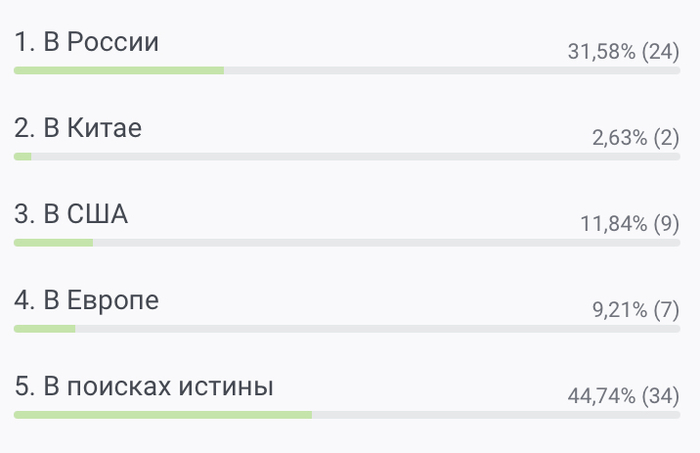Screen dimensions: 700x453
Task: Click the gray unfilled part of the В США bar
Action: tap(387, 243)
